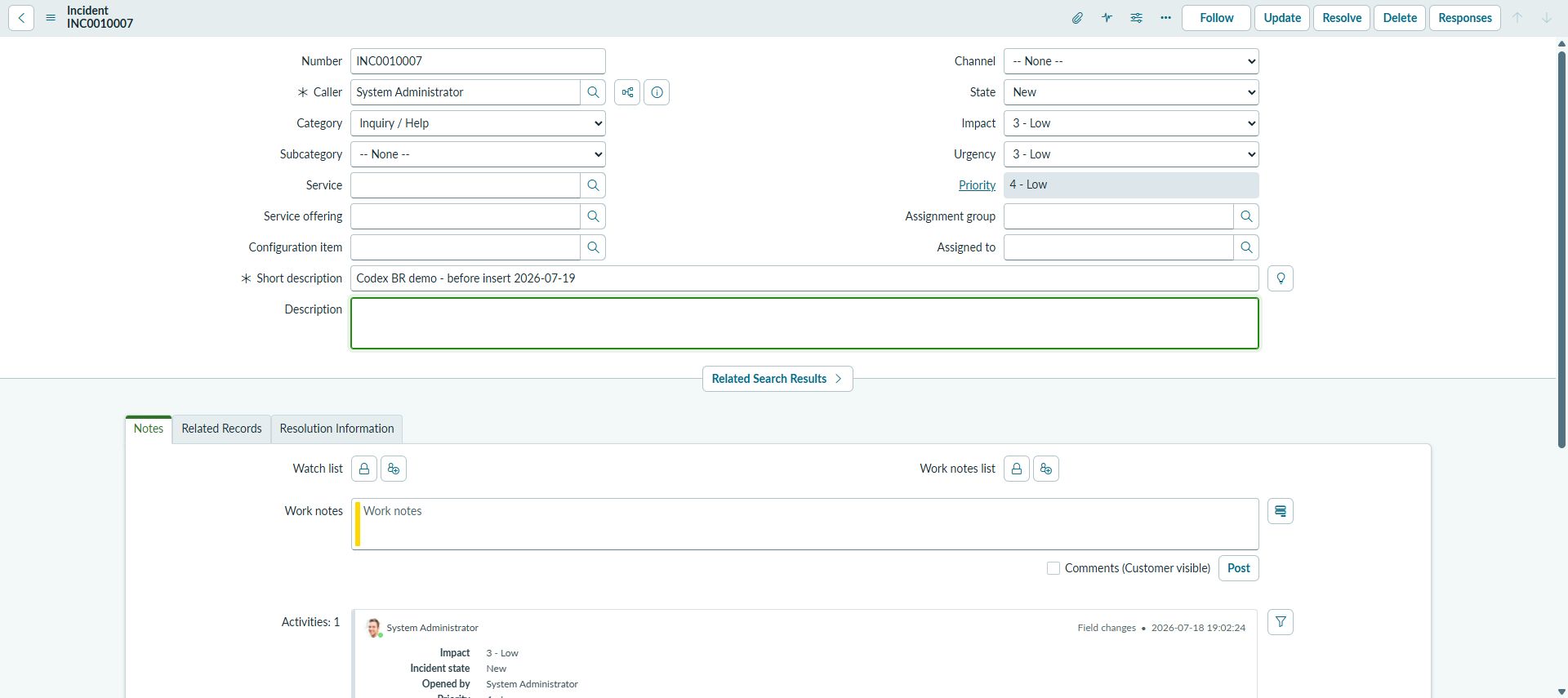Viewport: 1568px width, 698px height.
Task: Click into the Caller field
Action: [465, 92]
